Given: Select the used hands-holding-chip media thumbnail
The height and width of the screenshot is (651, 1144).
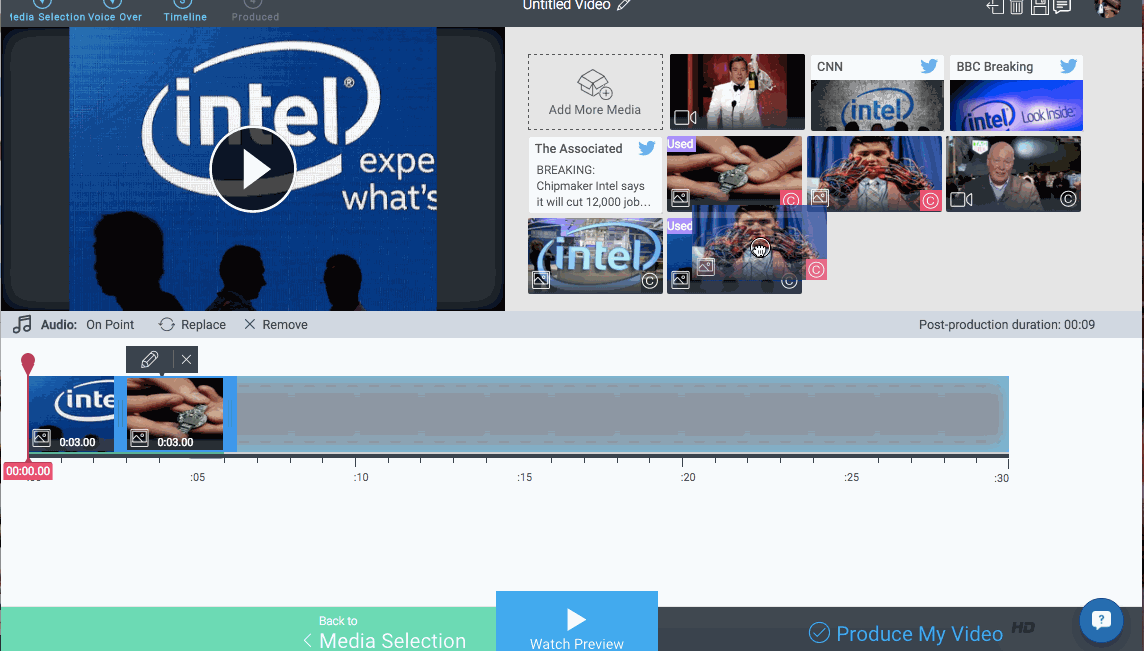Looking at the screenshot, I should pyautogui.click(x=734, y=174).
